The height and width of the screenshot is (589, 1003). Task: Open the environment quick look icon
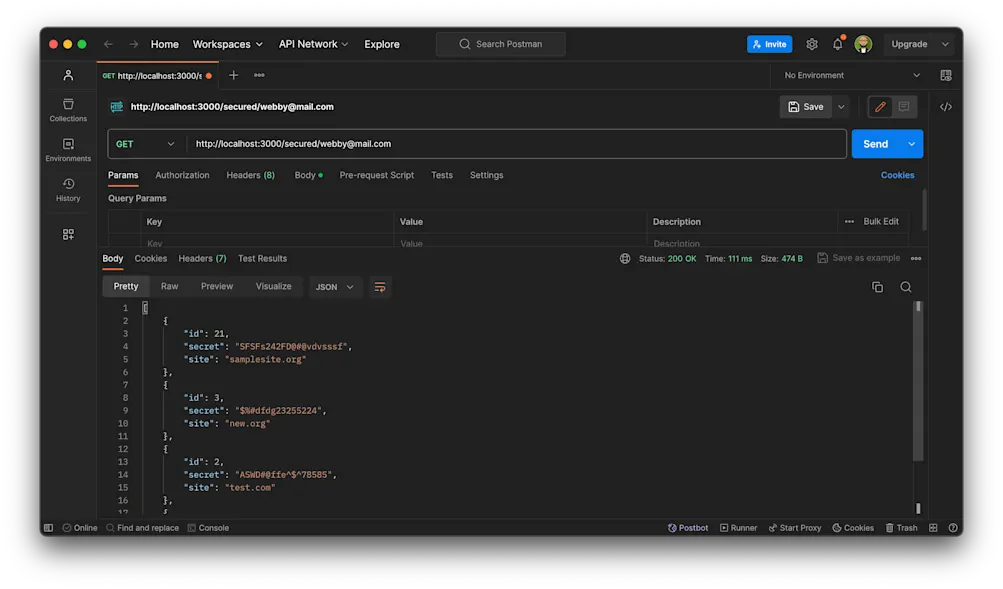click(946, 75)
